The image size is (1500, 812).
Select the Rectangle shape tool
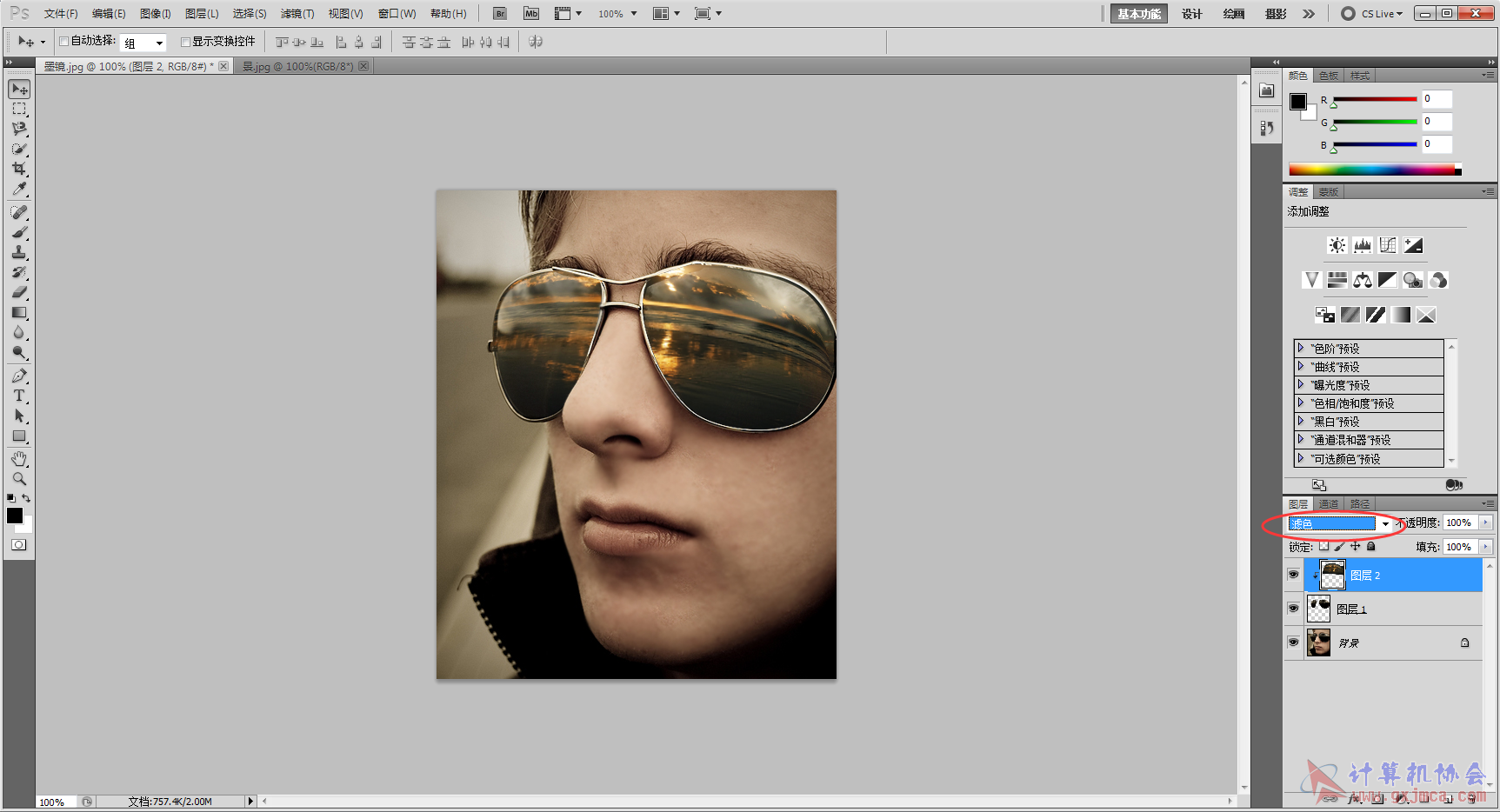19,436
